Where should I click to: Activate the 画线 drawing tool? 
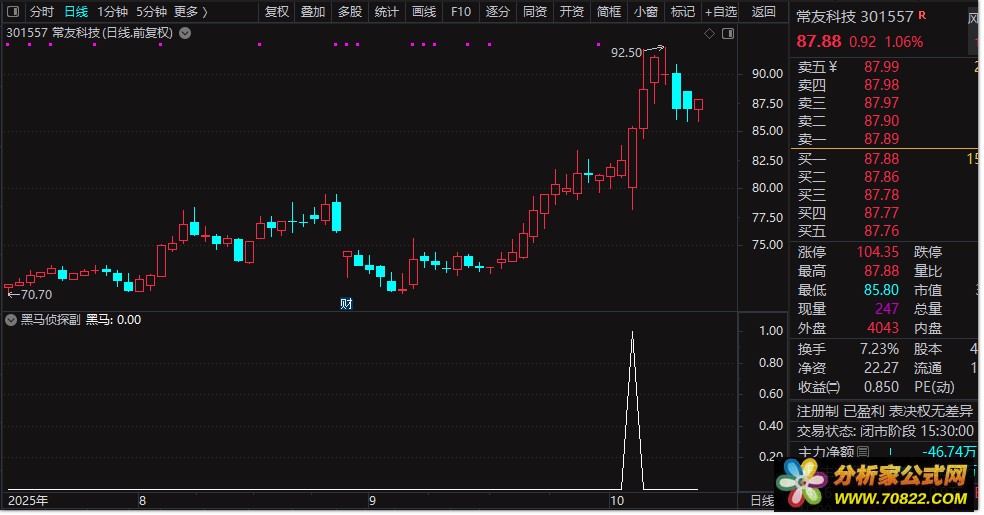tap(424, 11)
